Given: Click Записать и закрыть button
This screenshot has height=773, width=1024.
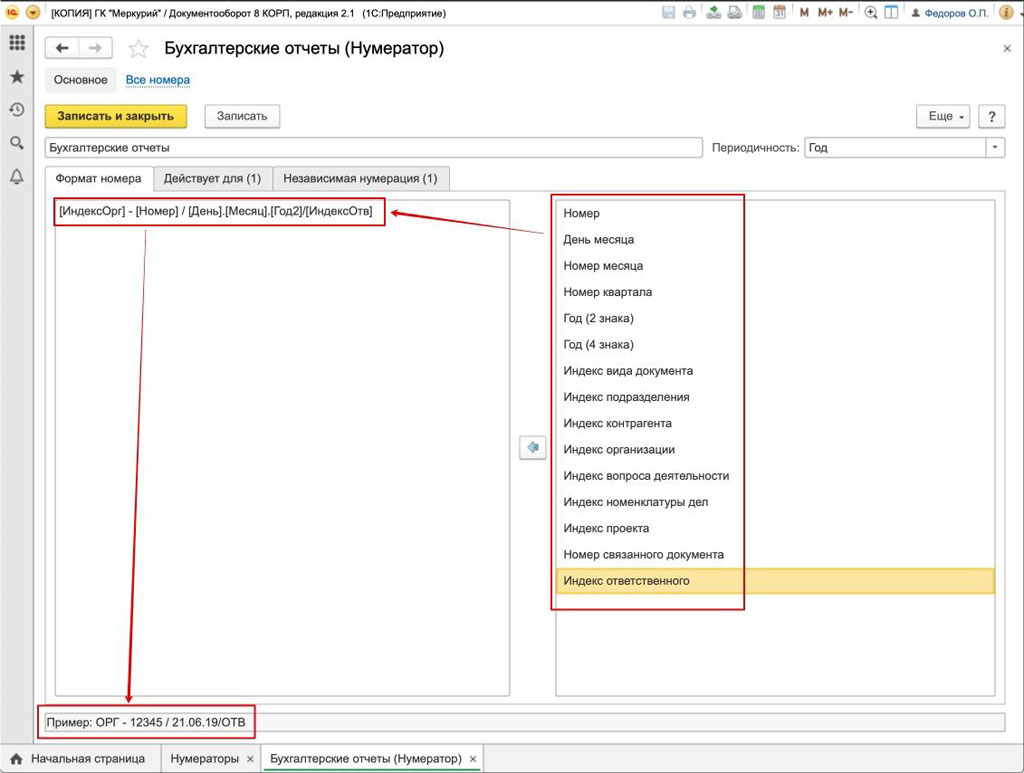Looking at the screenshot, I should tap(116, 116).
